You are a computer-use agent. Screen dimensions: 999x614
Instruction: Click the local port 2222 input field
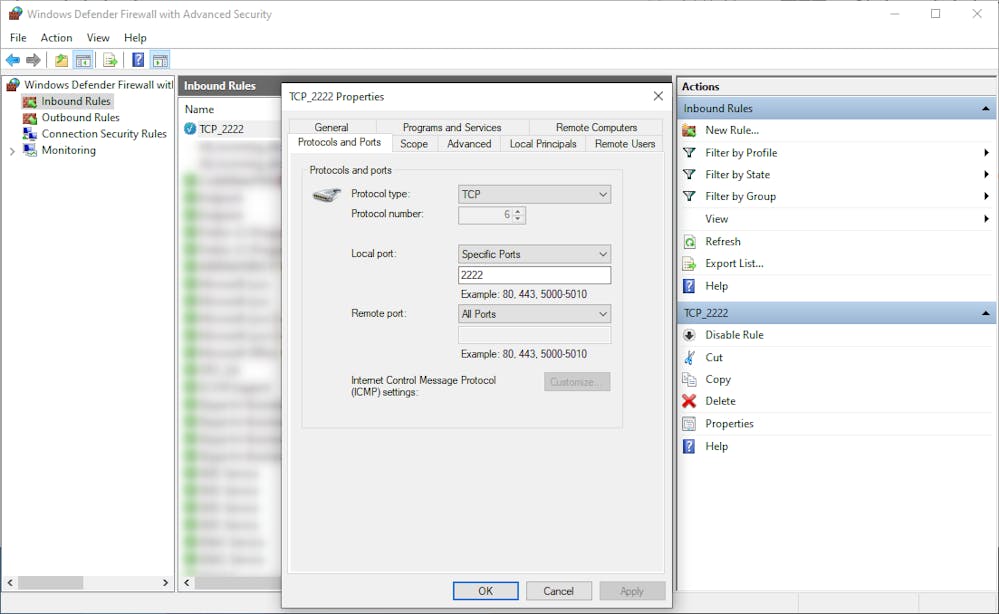pyautogui.click(x=534, y=275)
